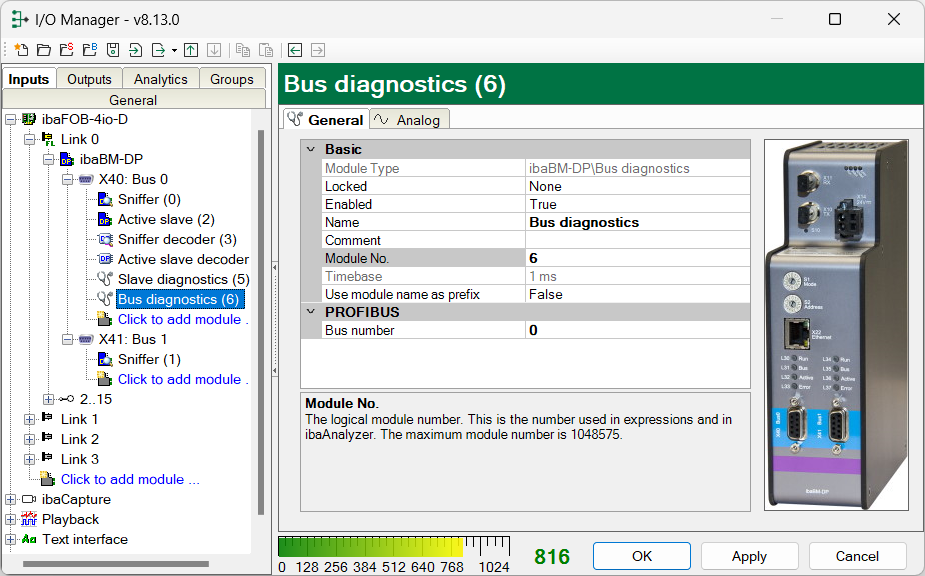Edit the Module No. value 6
The height and width of the screenshot is (576, 925).
(x=638, y=258)
